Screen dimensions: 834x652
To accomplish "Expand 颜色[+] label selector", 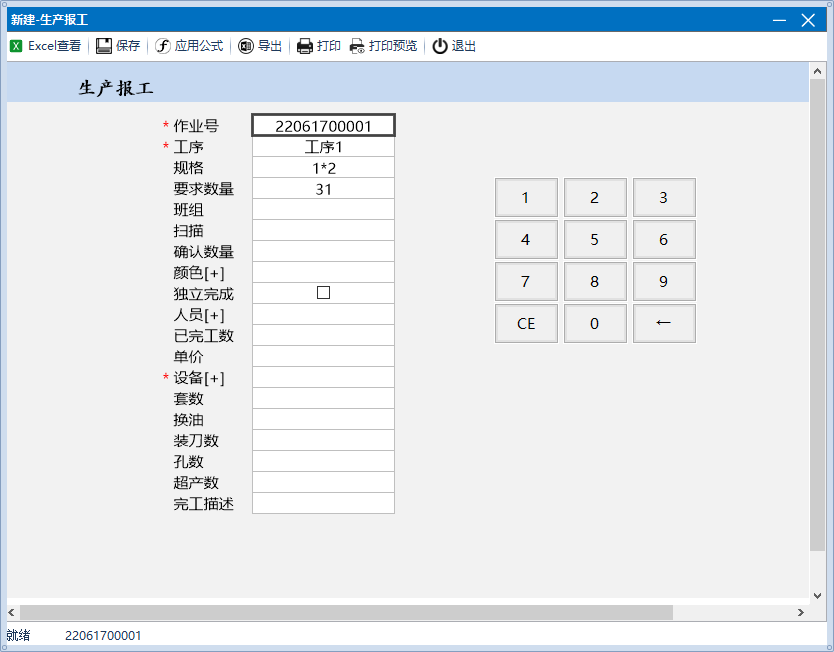I will tap(198, 273).
